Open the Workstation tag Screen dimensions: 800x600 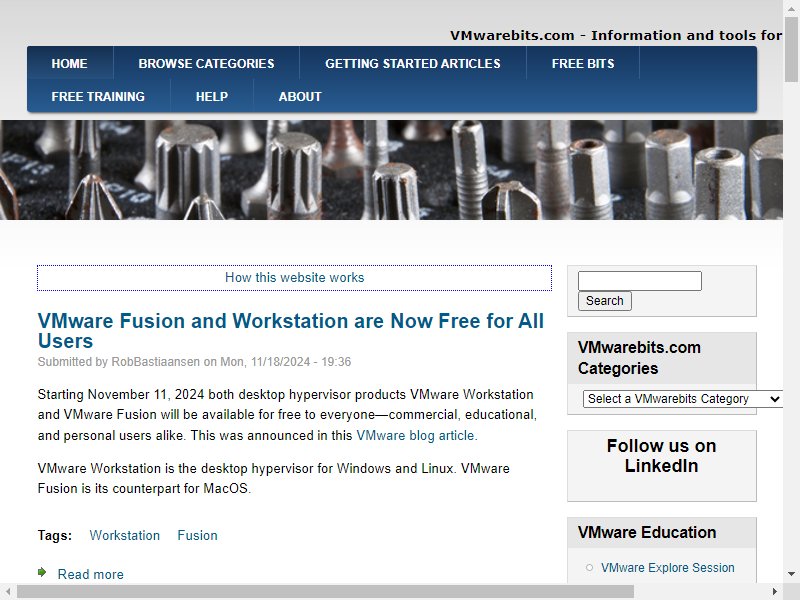(124, 535)
